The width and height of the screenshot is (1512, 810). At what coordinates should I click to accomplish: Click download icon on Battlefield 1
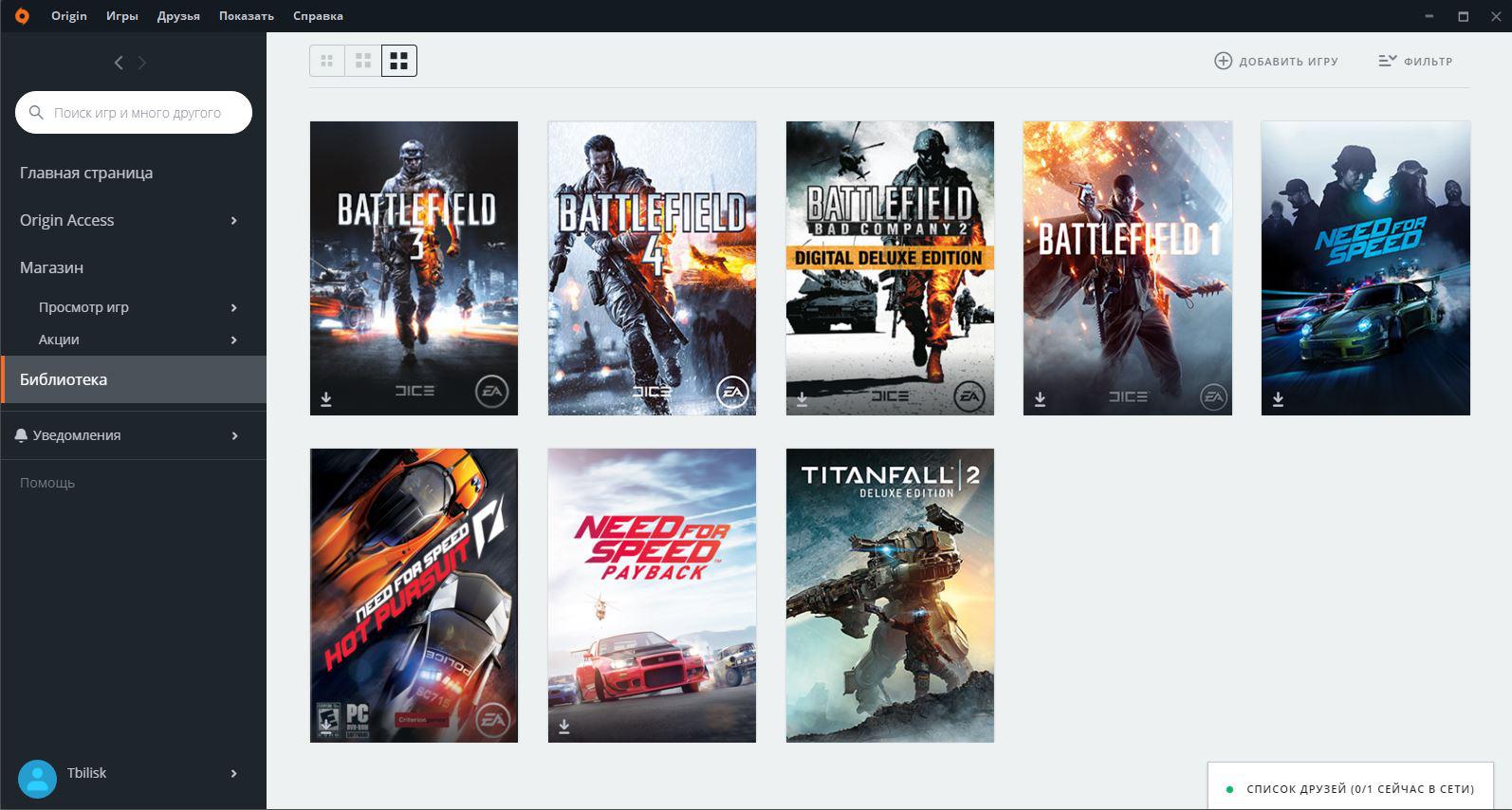coord(1040,399)
